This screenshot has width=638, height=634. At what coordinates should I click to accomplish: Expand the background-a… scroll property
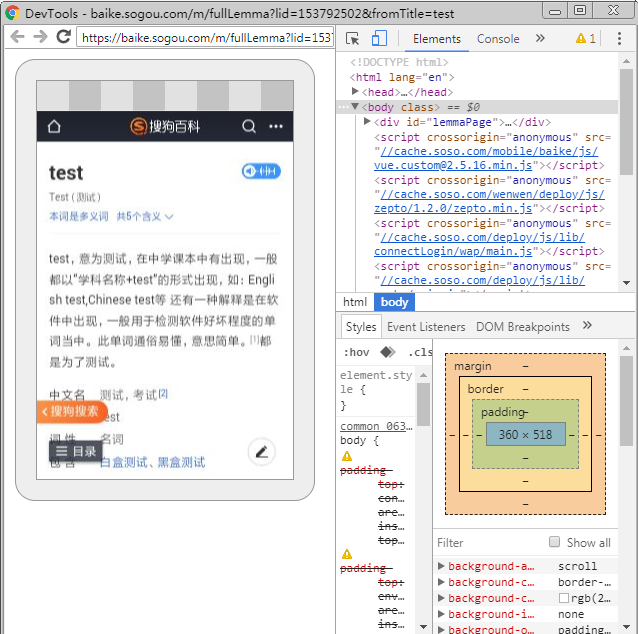[x=441, y=566]
